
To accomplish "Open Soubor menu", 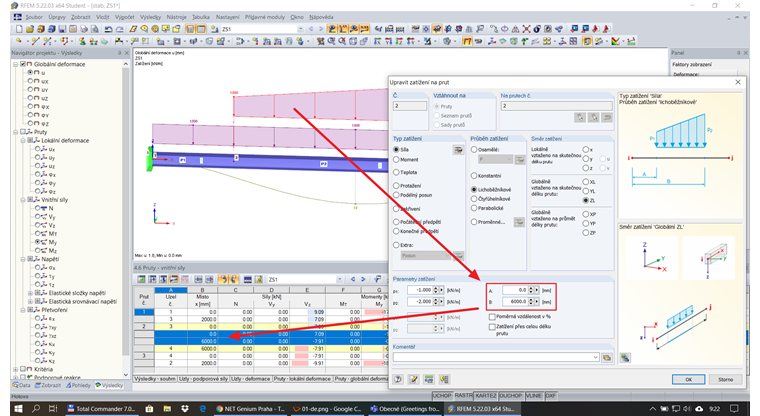I will pos(34,17).
